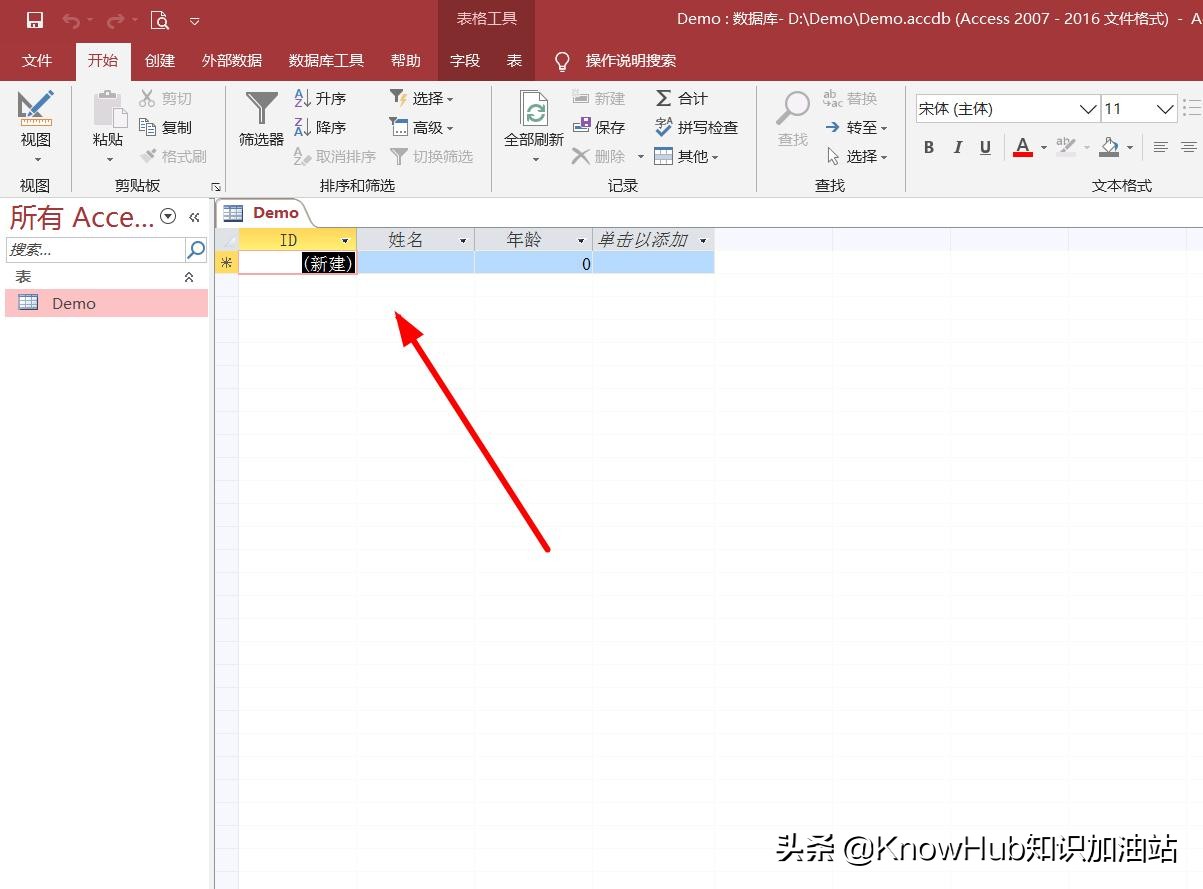Image resolution: width=1203 pixels, height=889 pixels.
Task: Click the Refresh All (全部刷新) icon
Action: 534,108
